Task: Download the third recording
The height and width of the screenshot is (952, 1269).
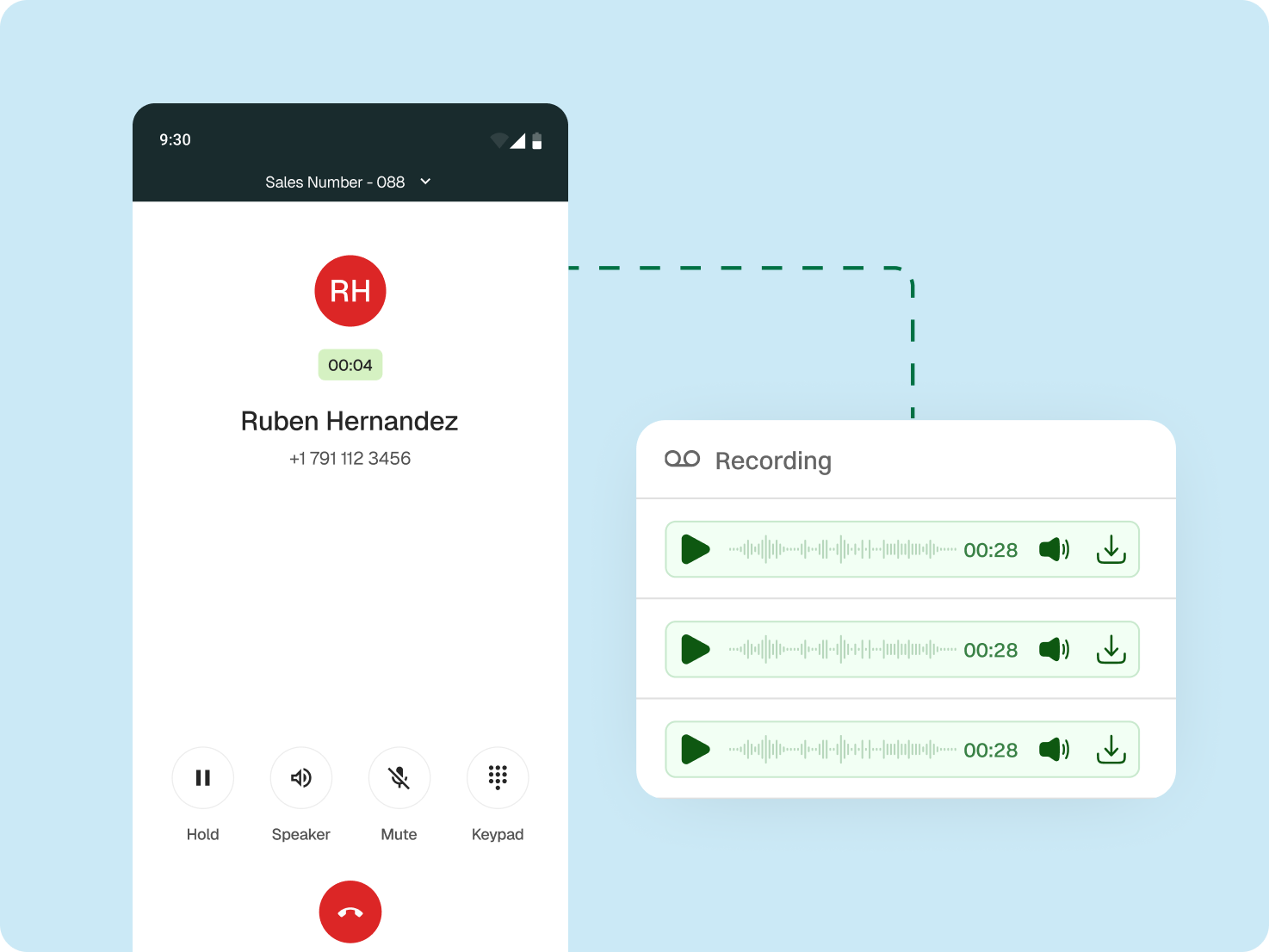Action: [x=1111, y=749]
